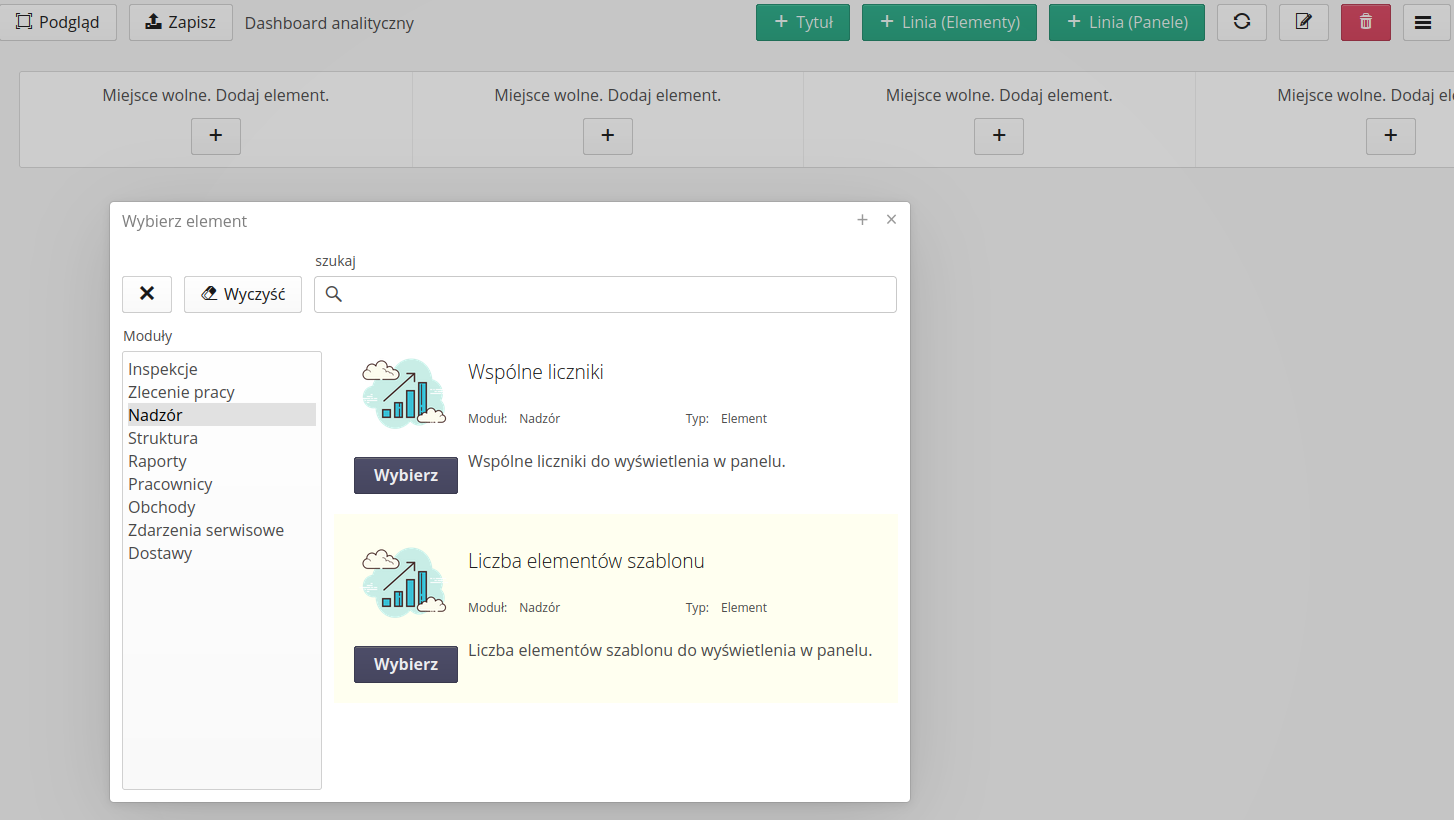
Task: Select Inspekcje in the modules list
Action: [x=163, y=369]
